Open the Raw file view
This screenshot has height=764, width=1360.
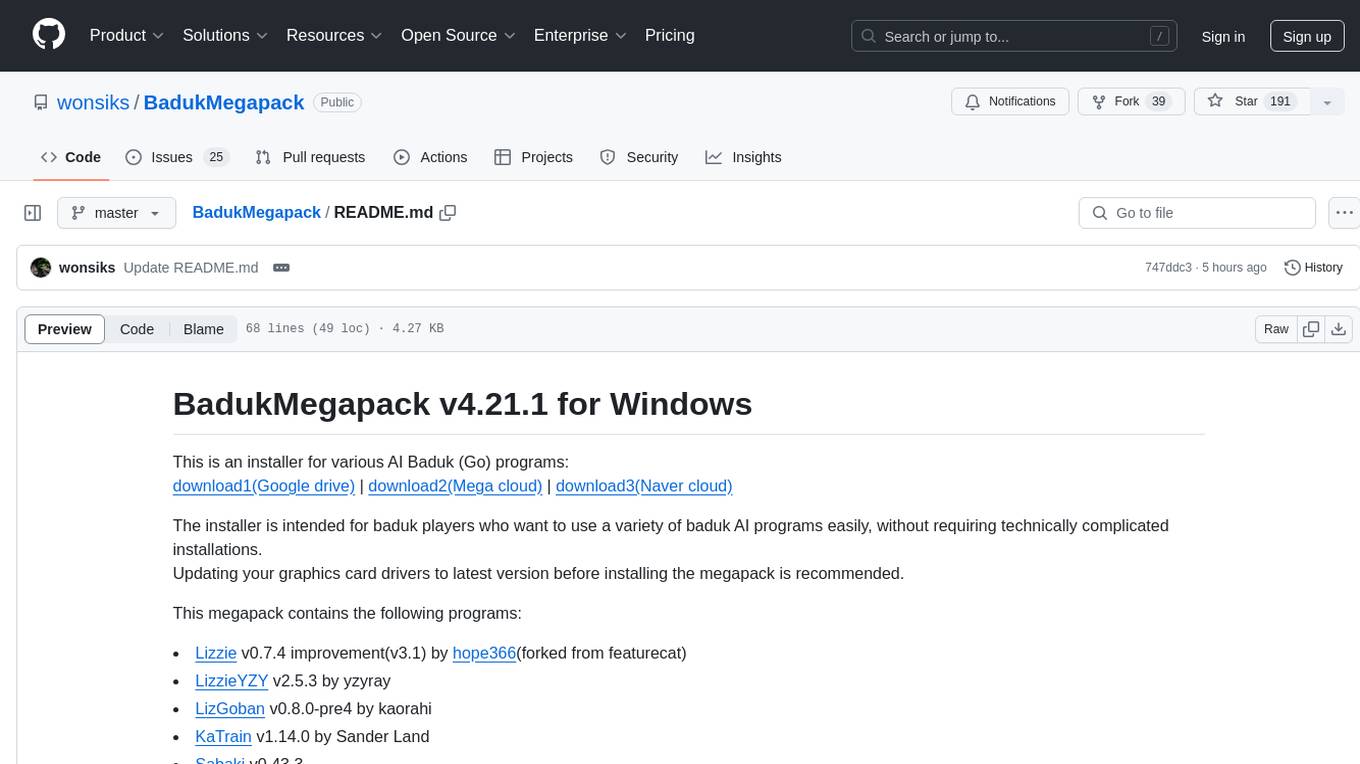click(1276, 329)
